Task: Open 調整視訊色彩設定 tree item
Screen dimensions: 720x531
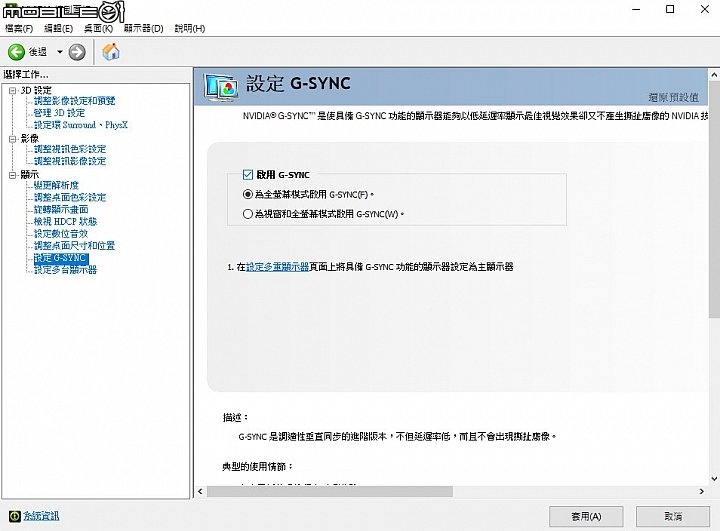Action: point(70,149)
